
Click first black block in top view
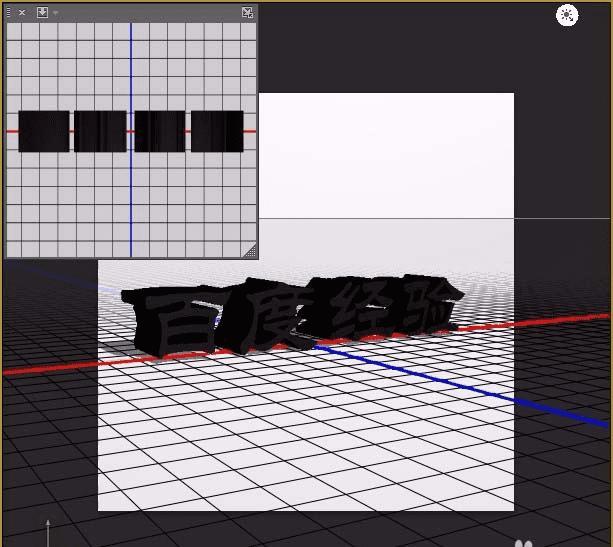44,131
